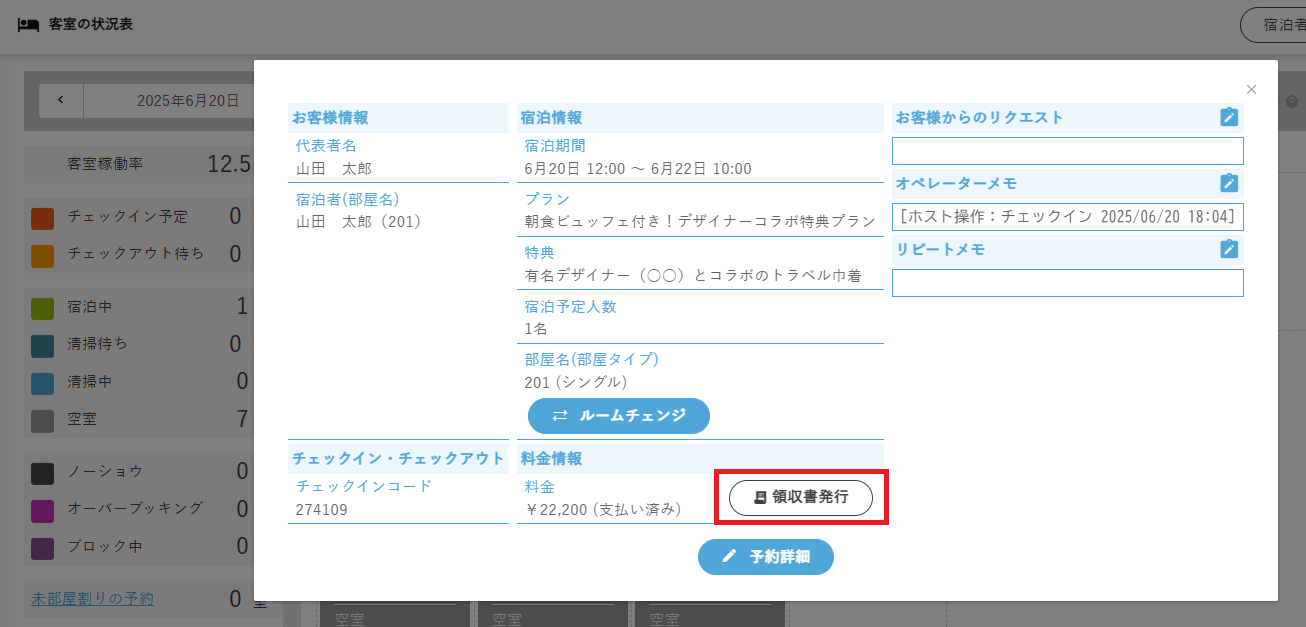Focus the お客様からのリクエスト text field
Viewport: 1306px width, 627px height.
(x=1067, y=151)
